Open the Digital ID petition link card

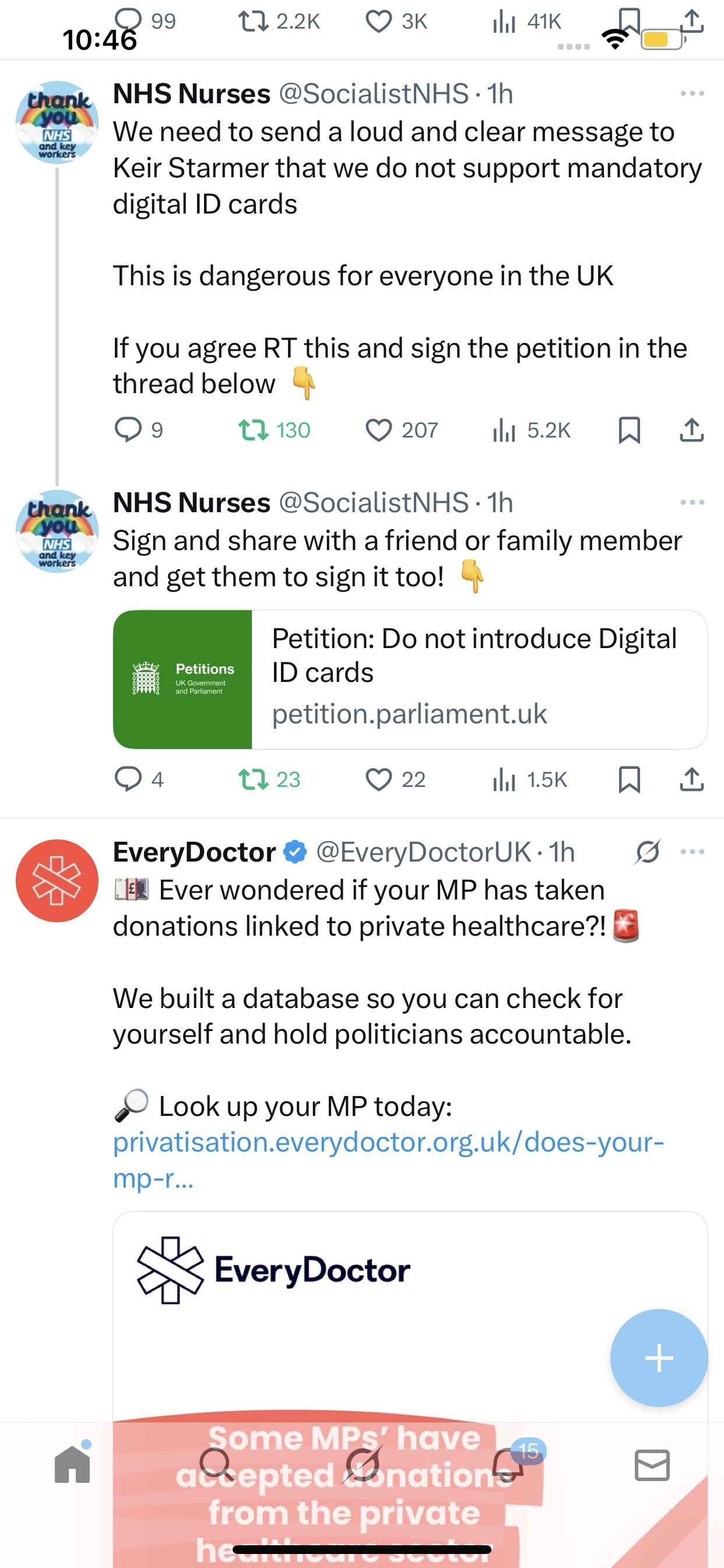(410, 680)
